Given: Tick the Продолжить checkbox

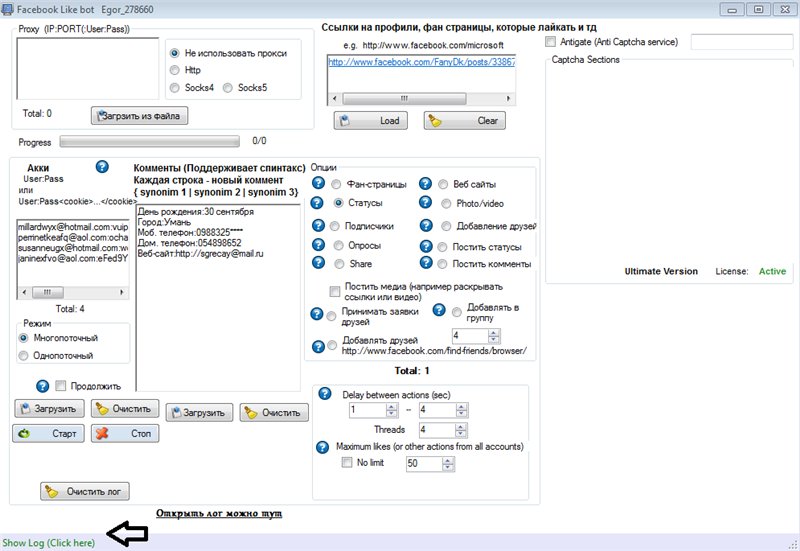Looking at the screenshot, I should coord(60,386).
